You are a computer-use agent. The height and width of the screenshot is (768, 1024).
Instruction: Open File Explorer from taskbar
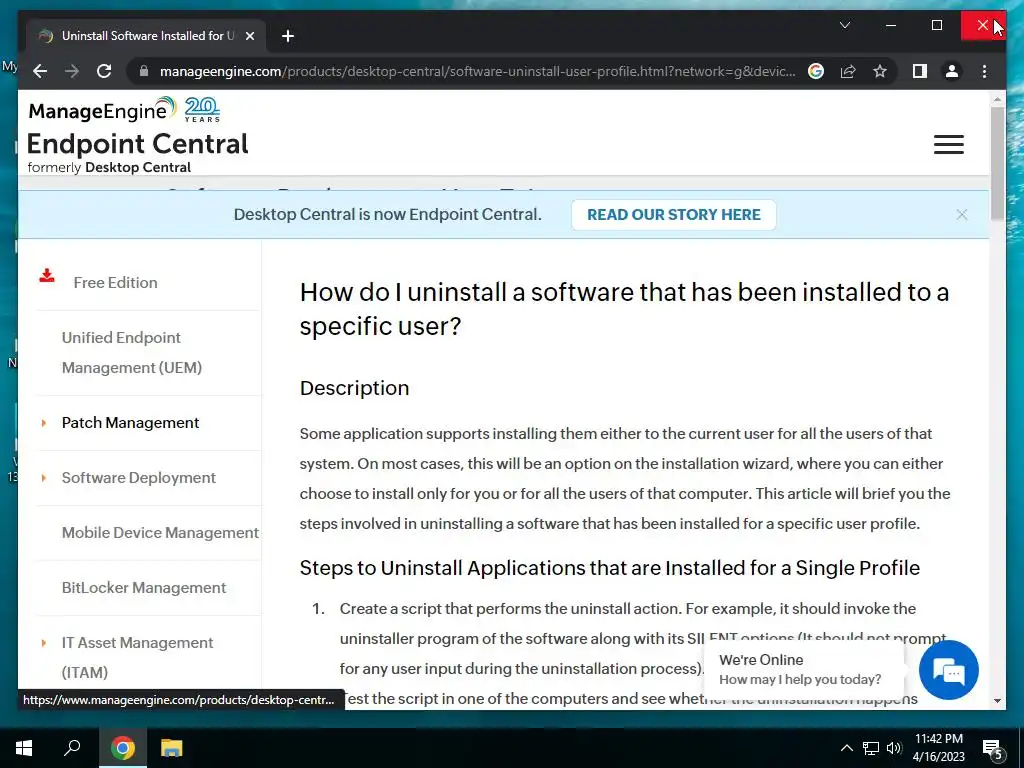coord(172,748)
